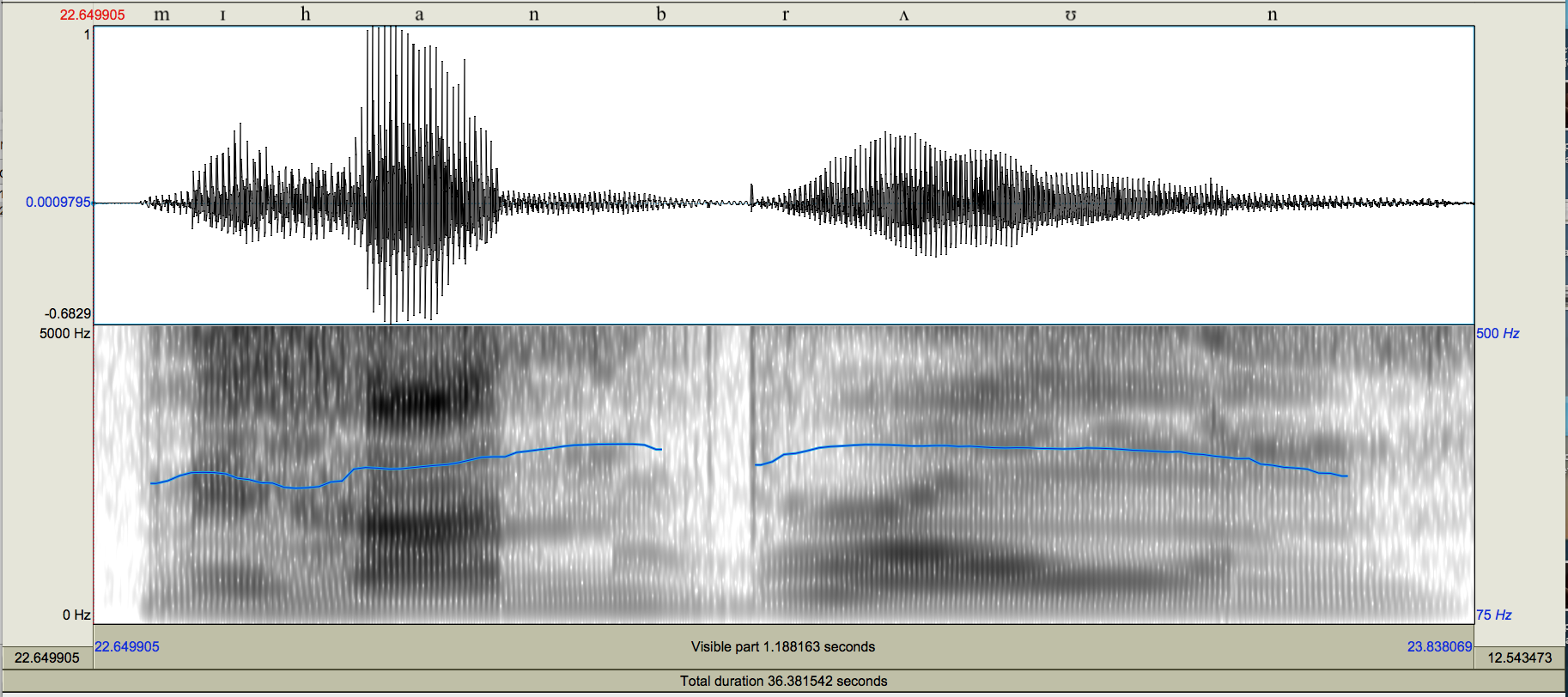Click the 5000 Hz spectrogram frequency label
The height and width of the screenshot is (697, 1568).
click(64, 333)
